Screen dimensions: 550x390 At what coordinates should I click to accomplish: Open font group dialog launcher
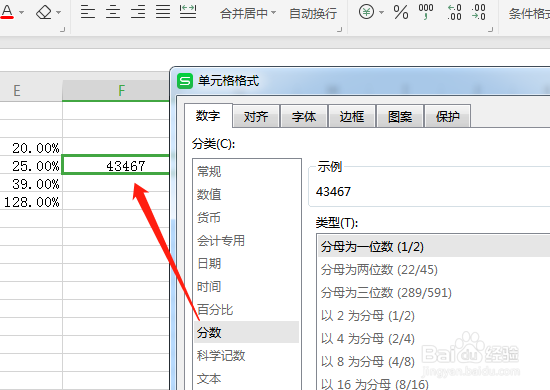coord(62,29)
